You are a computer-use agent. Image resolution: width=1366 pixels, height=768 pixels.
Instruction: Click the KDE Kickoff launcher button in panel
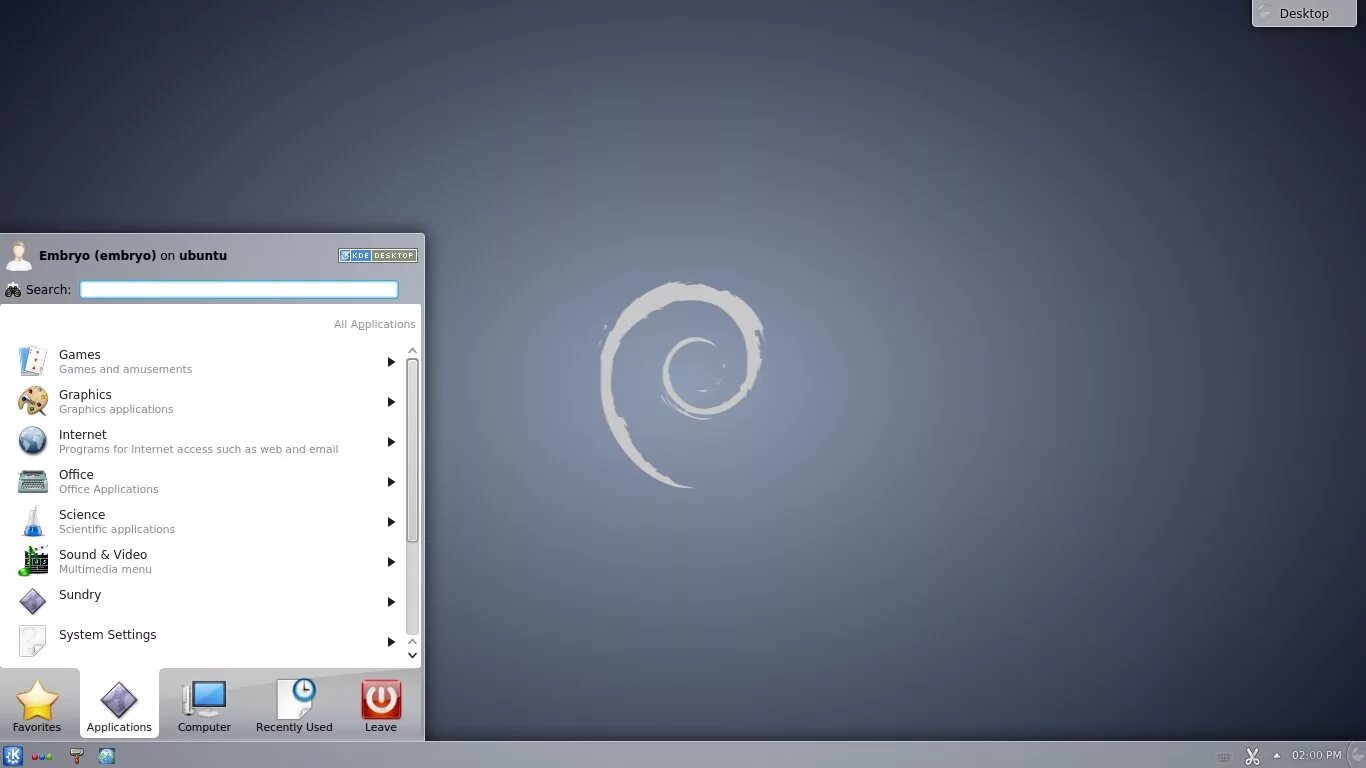tap(13, 756)
